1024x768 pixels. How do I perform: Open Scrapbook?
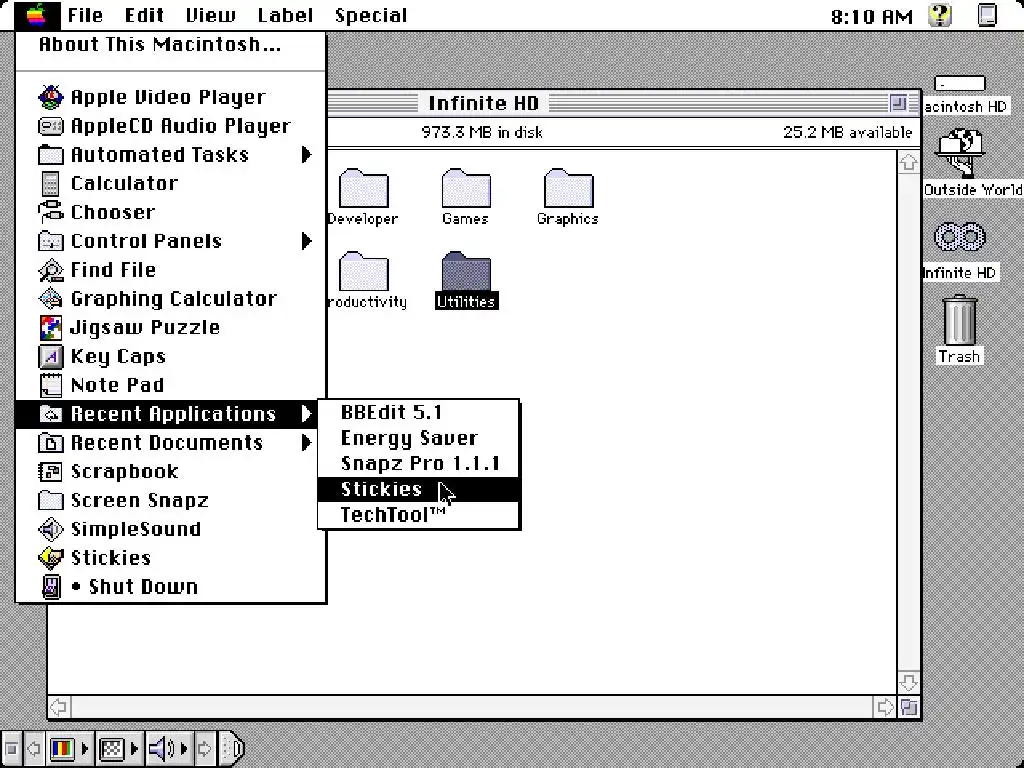pos(170,471)
